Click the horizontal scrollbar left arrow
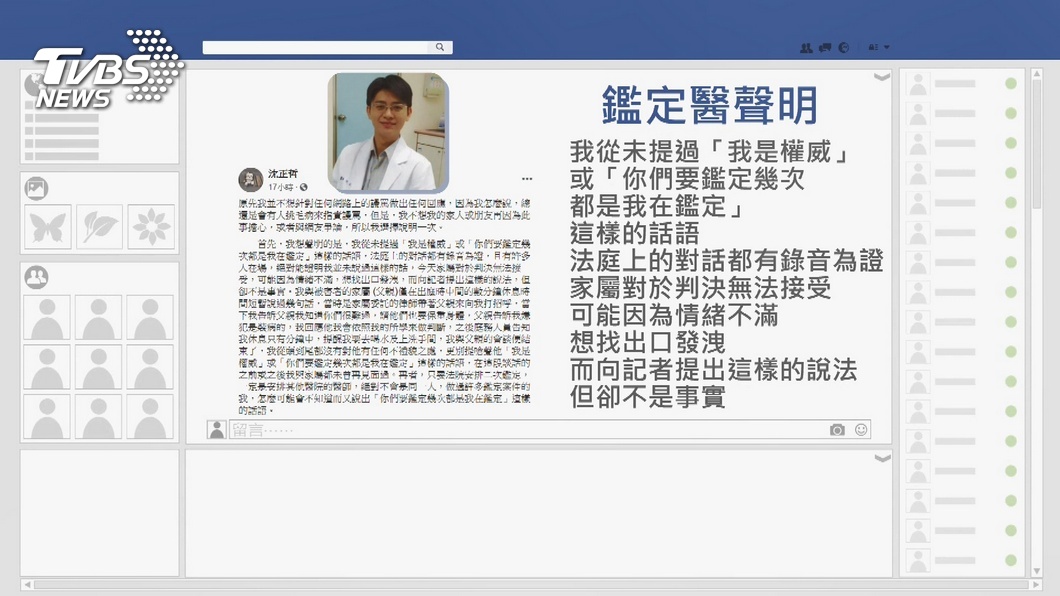The width and height of the screenshot is (1060, 596). coord(26,585)
